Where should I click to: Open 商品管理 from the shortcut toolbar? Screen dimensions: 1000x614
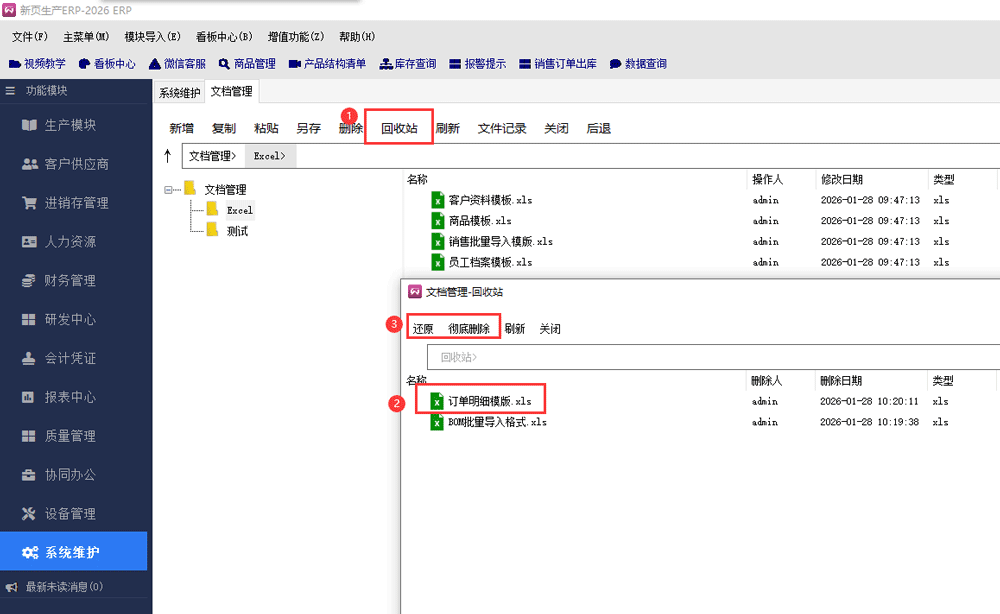click(247, 64)
